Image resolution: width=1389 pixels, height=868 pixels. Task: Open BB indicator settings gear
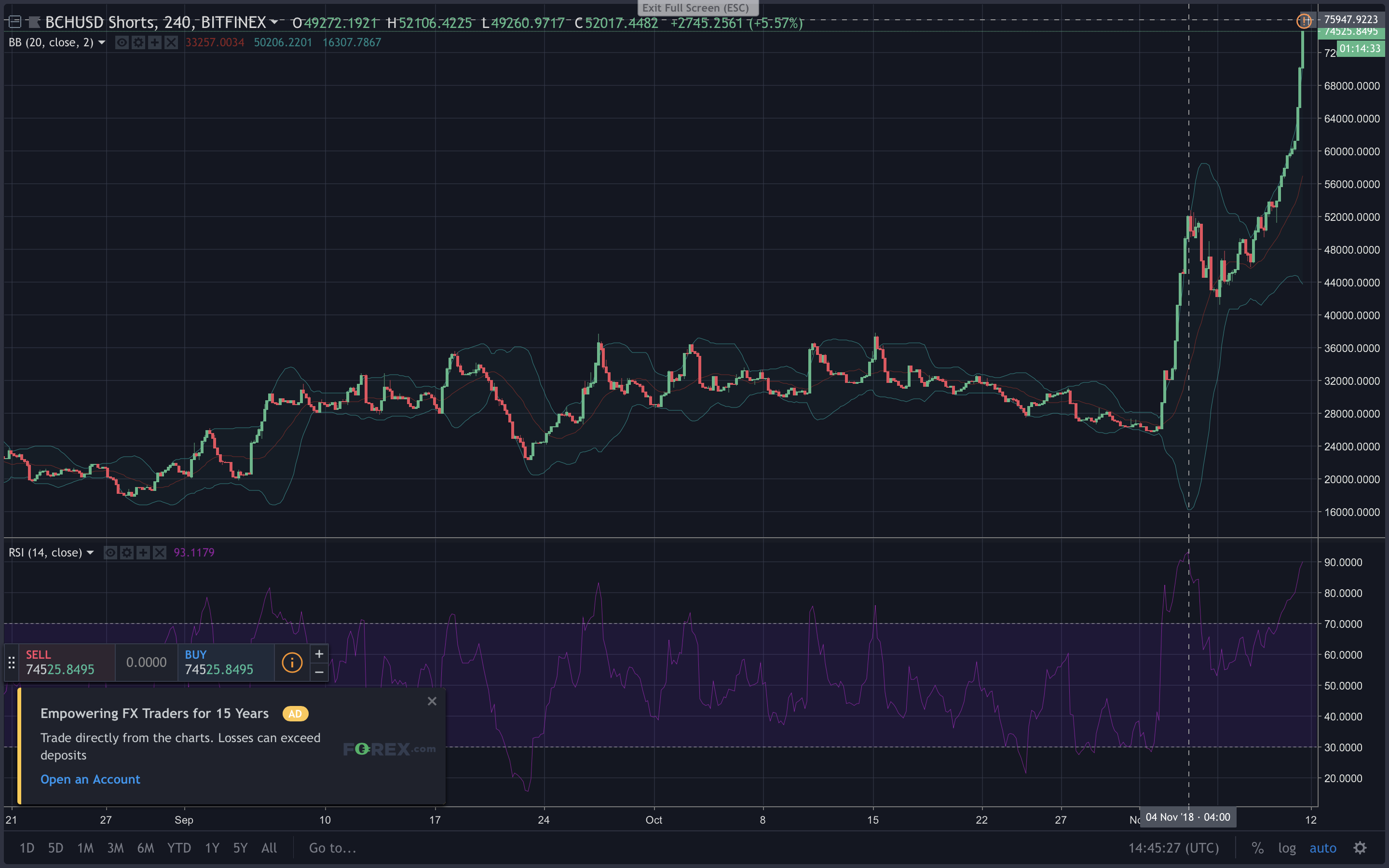pos(138,42)
